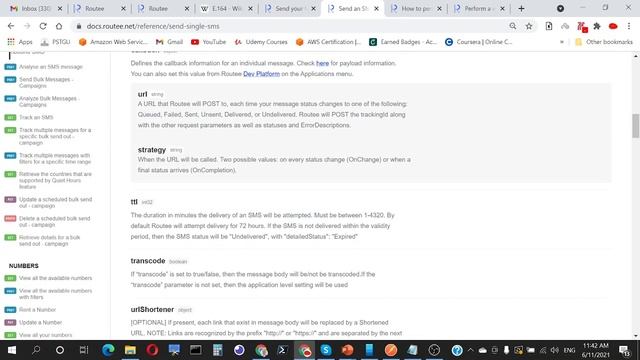Launch Opera browser from the taskbar
The image size is (640, 360).
pos(152,350)
